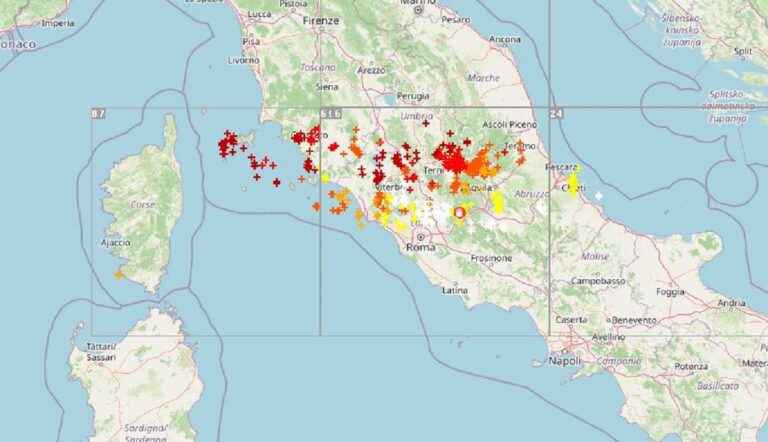Click the red circle lightning marker near L'Aquila
The height and width of the screenshot is (442, 768).
point(459,213)
